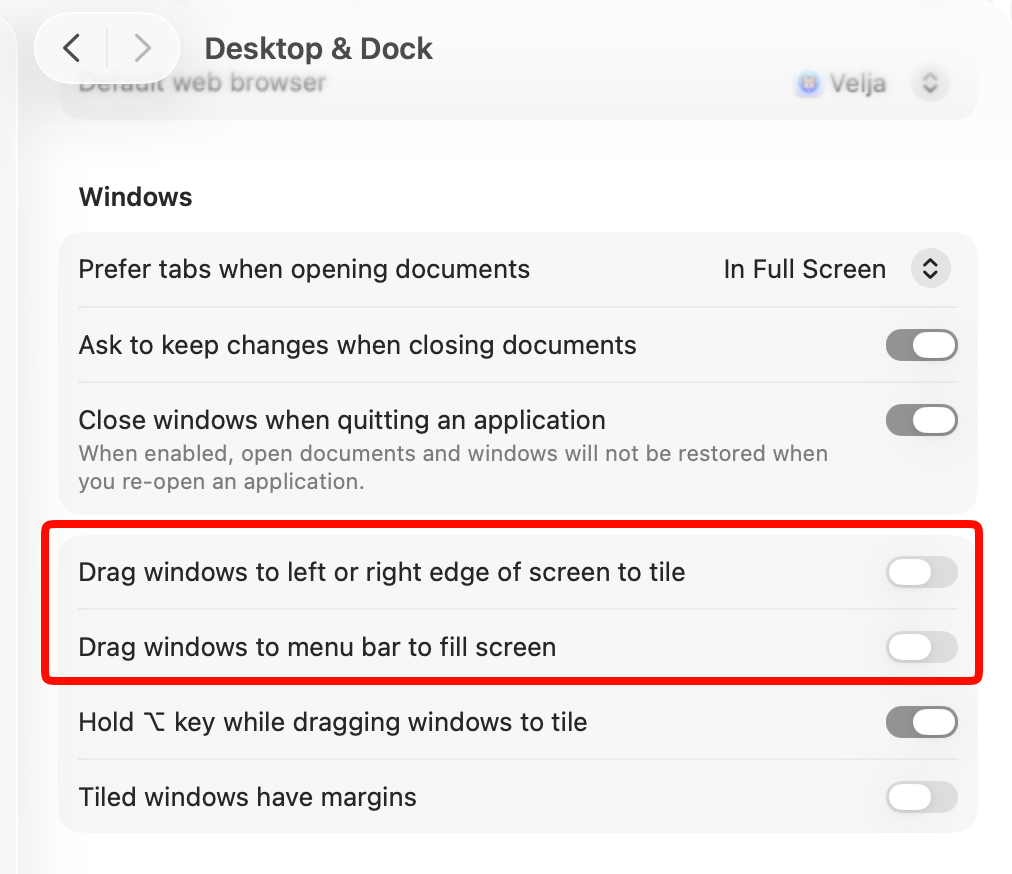Toggle Close windows when quitting an application

pos(921,420)
